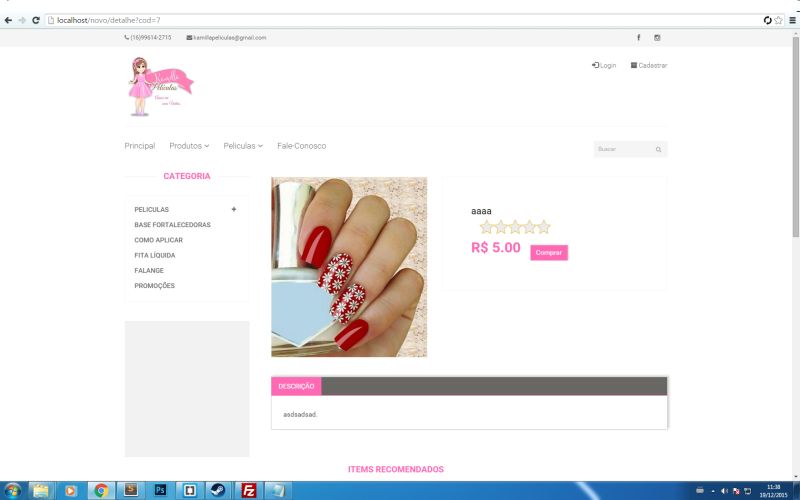Open Windows Explorer from the taskbar
This screenshot has height=500, width=800.
[x=41, y=491]
